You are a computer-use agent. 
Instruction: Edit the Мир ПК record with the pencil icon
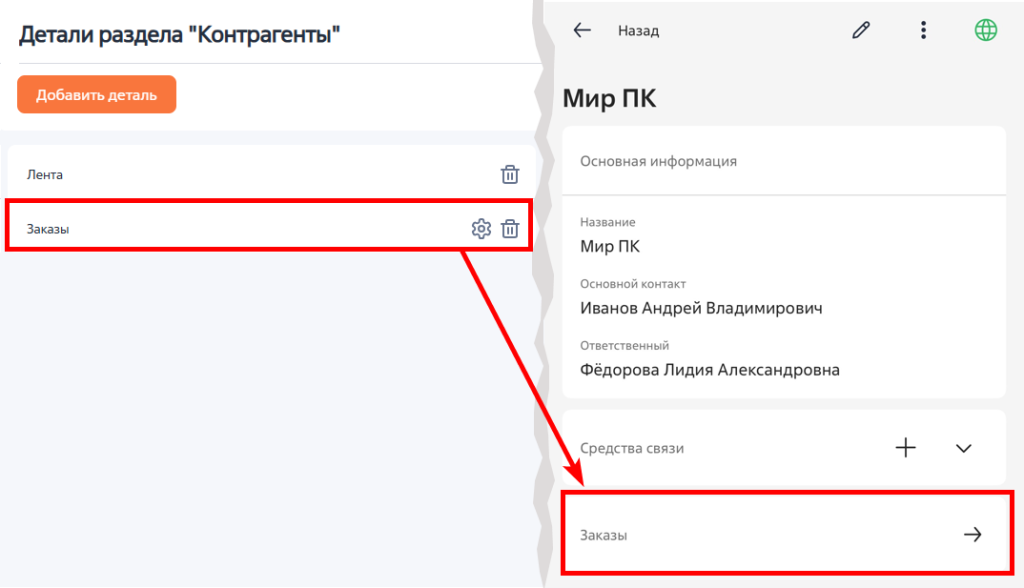(861, 30)
